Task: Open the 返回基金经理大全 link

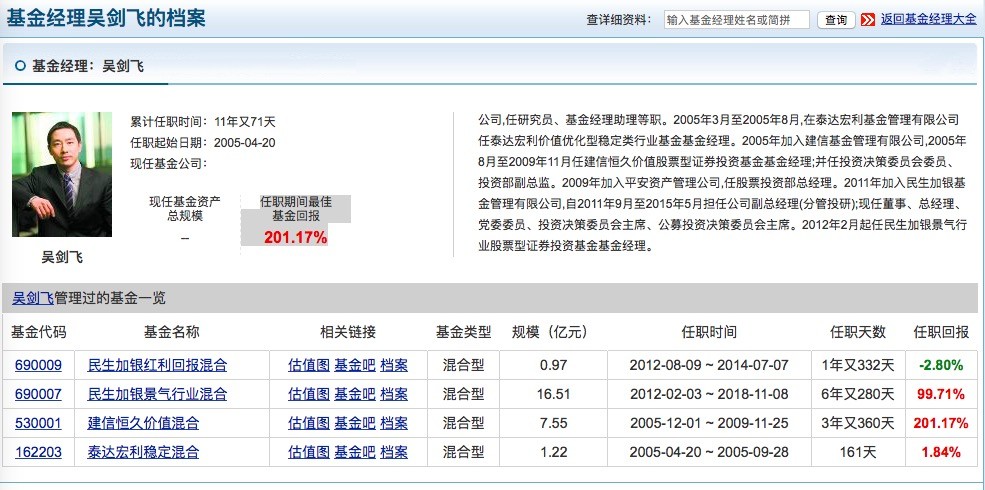Action: point(928,19)
